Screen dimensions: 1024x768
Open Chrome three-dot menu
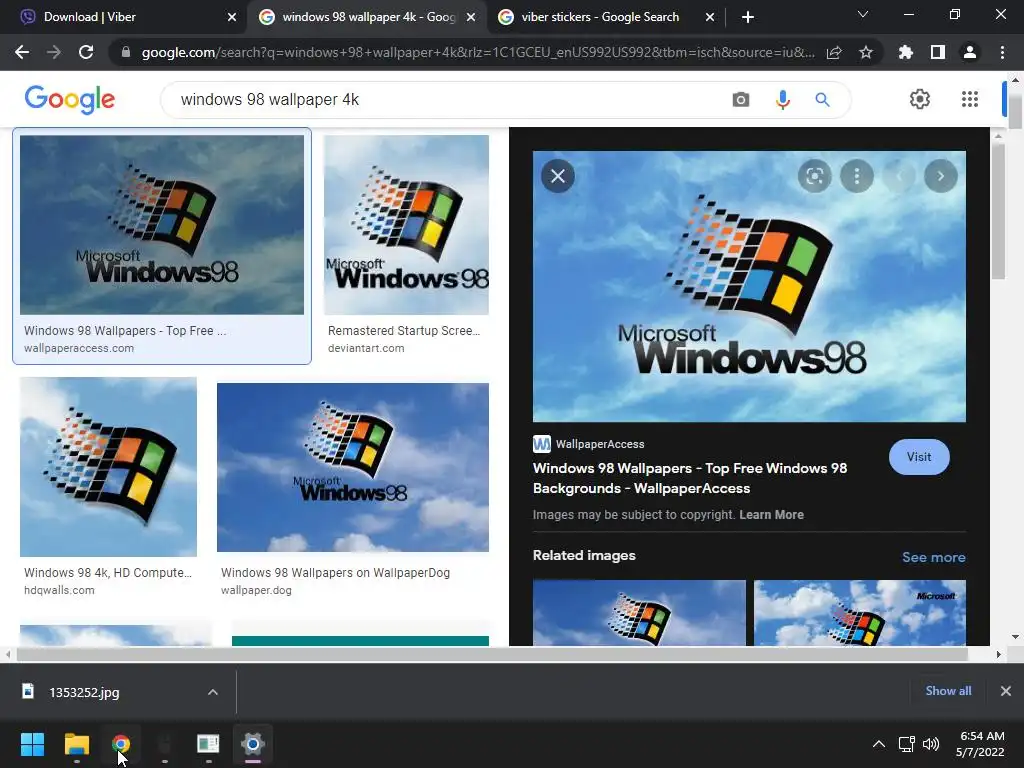[1002, 52]
